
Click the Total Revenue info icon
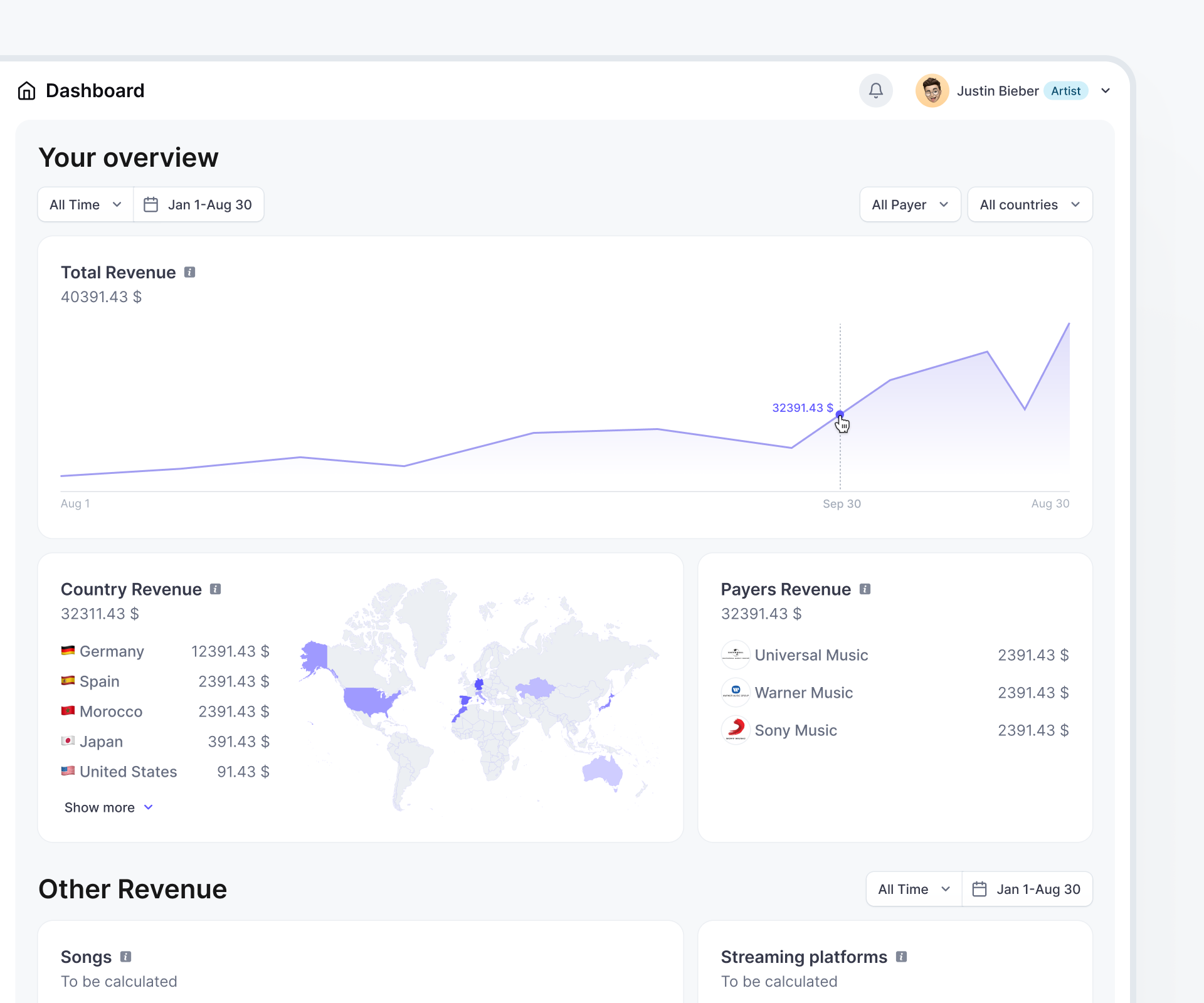(x=189, y=272)
